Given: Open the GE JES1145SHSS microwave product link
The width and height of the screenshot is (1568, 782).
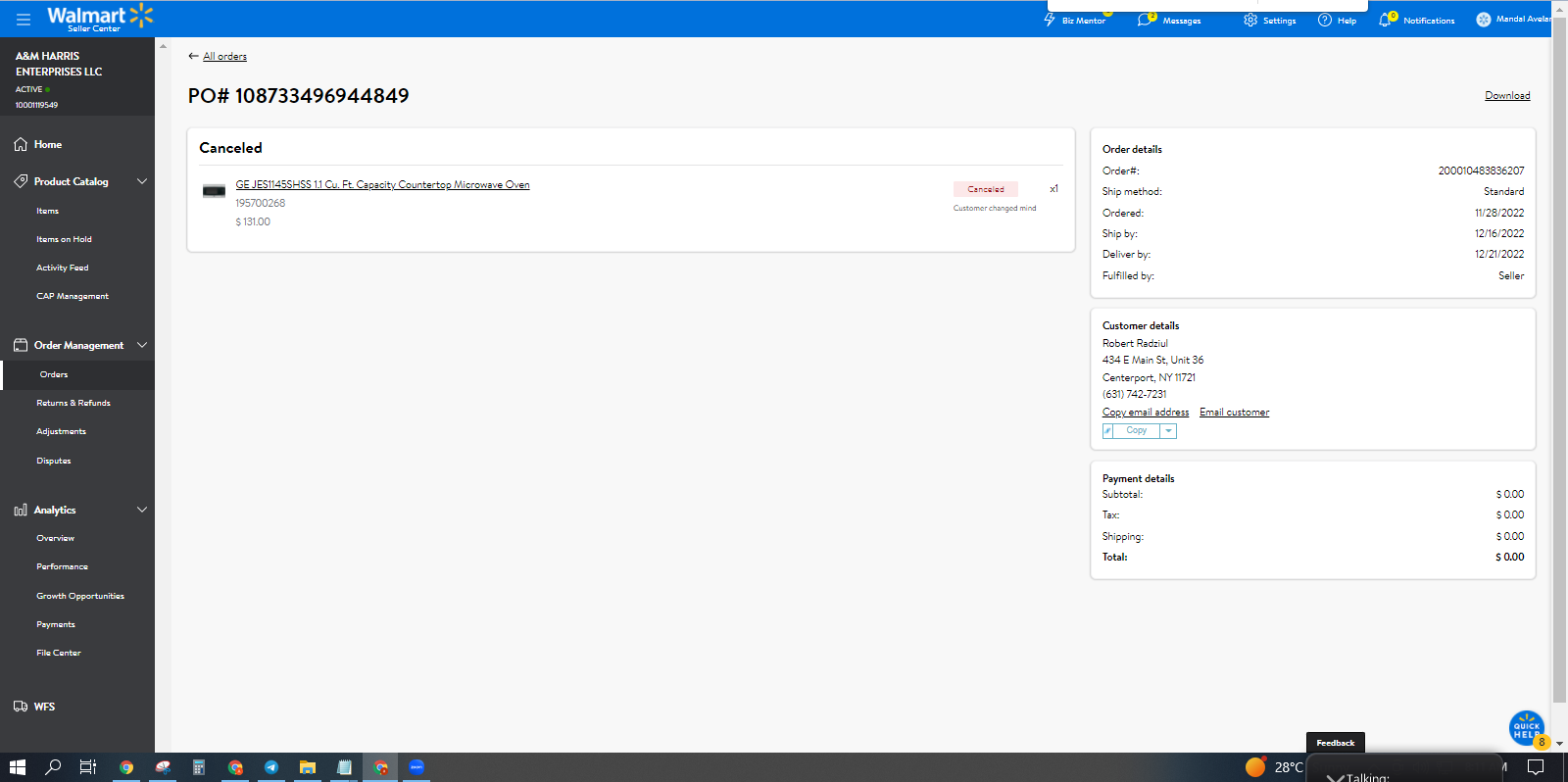Looking at the screenshot, I should 382,184.
